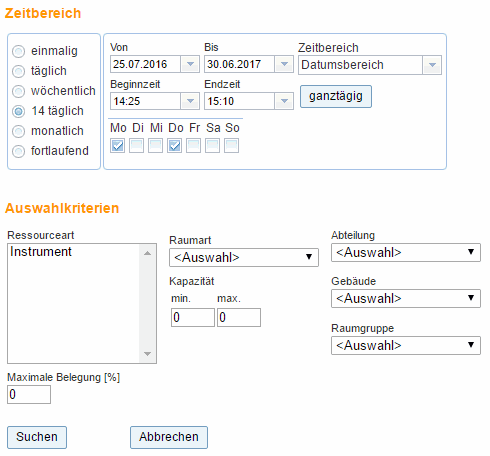Toggle the Do weekday checkbox
Viewport: 490px width, 456px height.
[175, 146]
